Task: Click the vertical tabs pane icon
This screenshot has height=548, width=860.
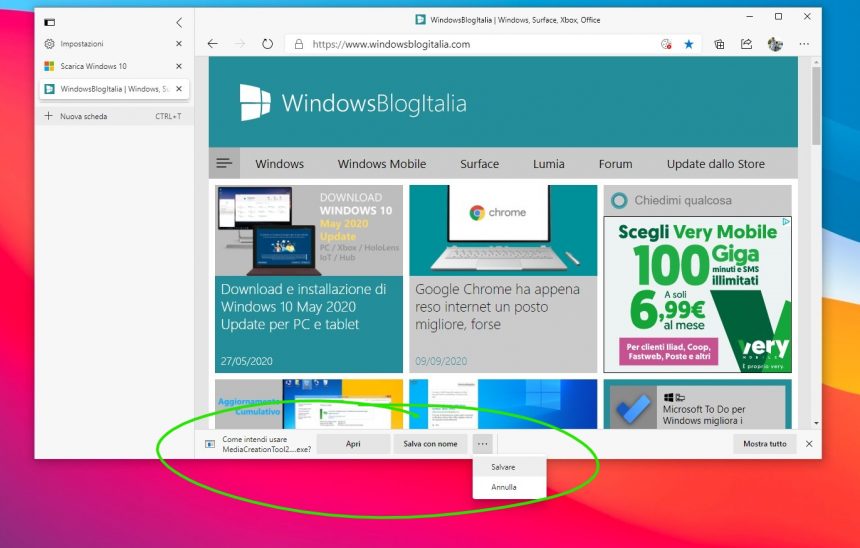Action: coord(49,22)
